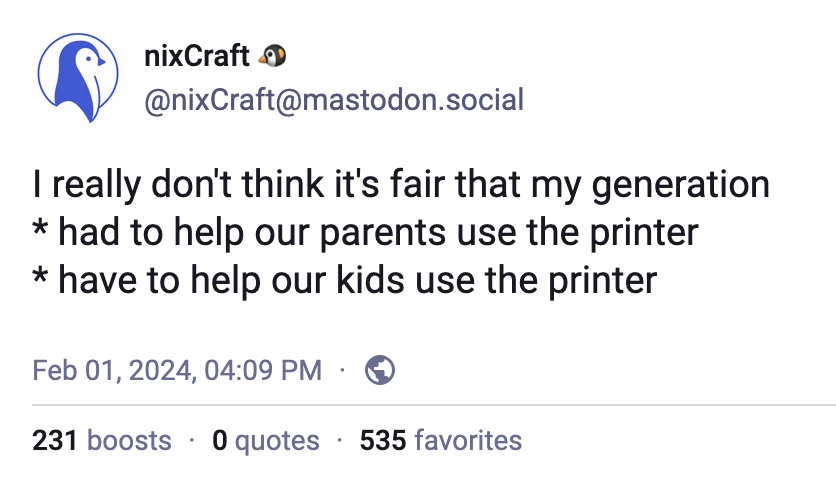
Task: Click the post line starting "I really don't think"
Action: 400,185
